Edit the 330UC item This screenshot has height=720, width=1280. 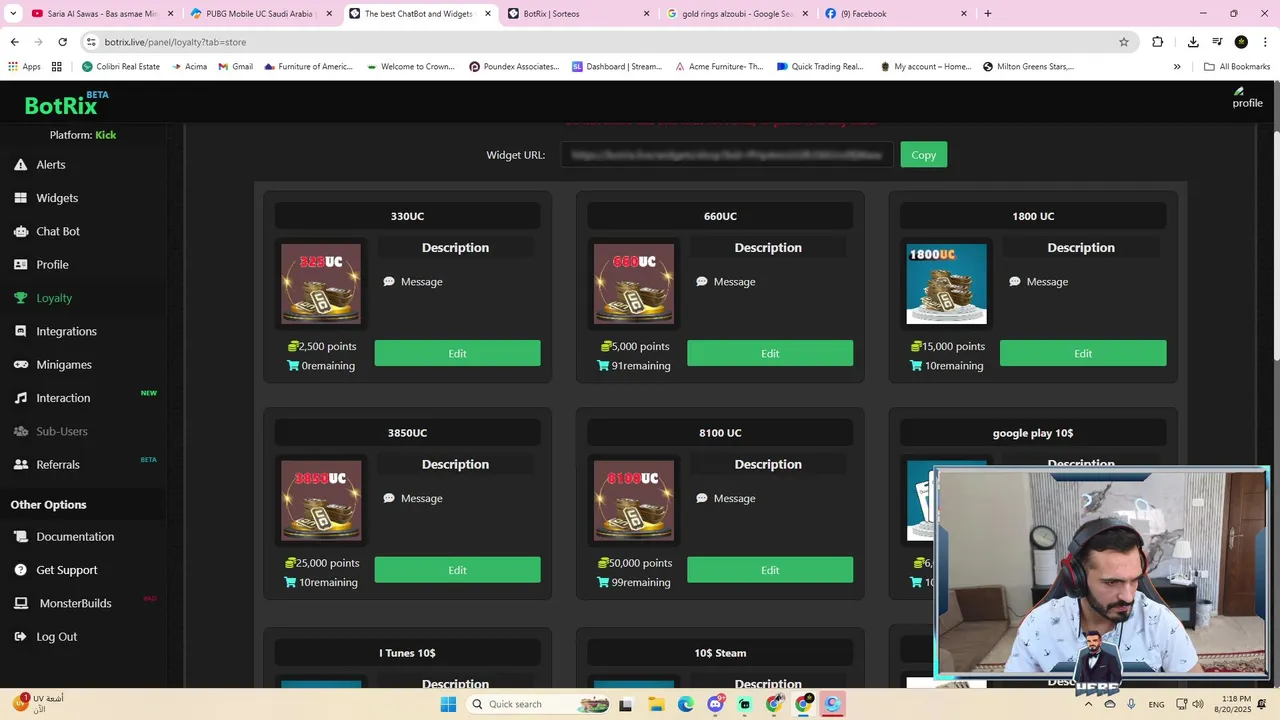[x=457, y=353]
